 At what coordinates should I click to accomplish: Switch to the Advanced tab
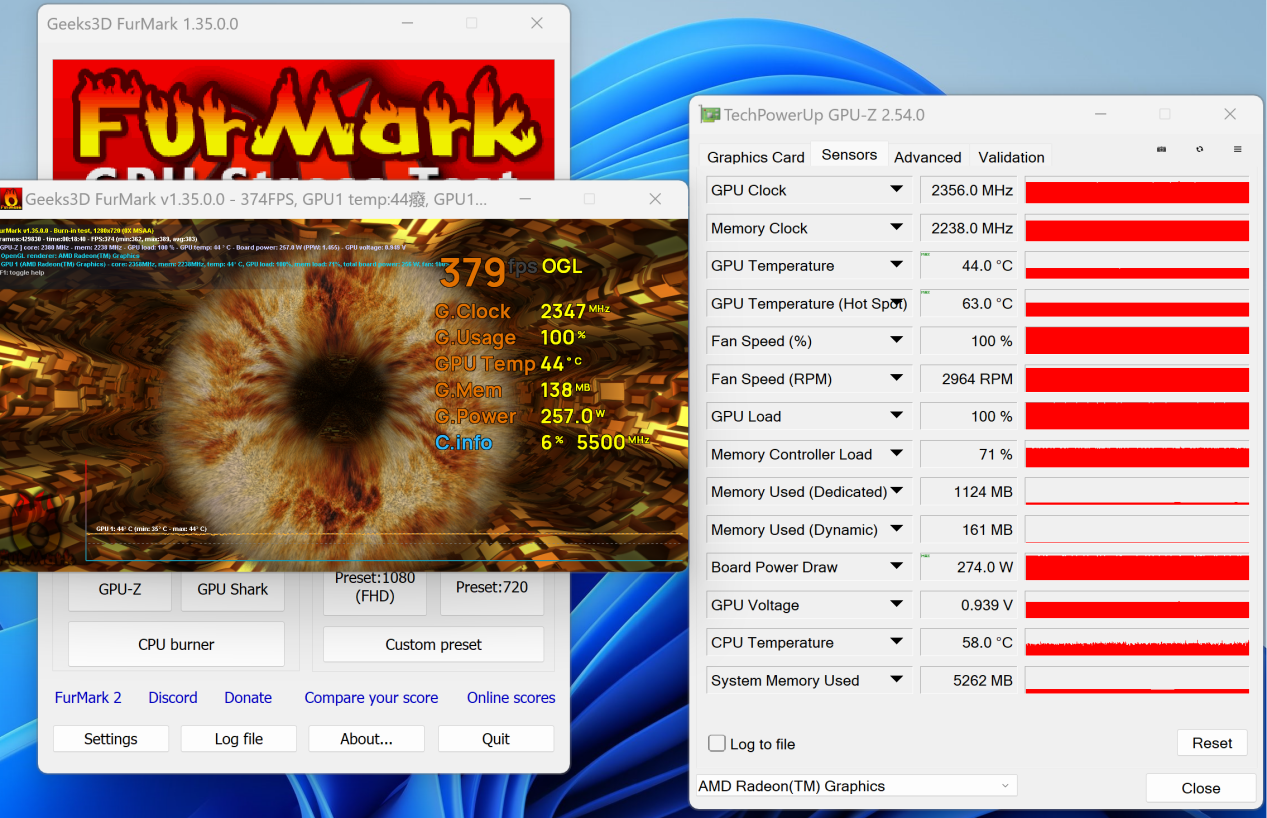point(927,157)
